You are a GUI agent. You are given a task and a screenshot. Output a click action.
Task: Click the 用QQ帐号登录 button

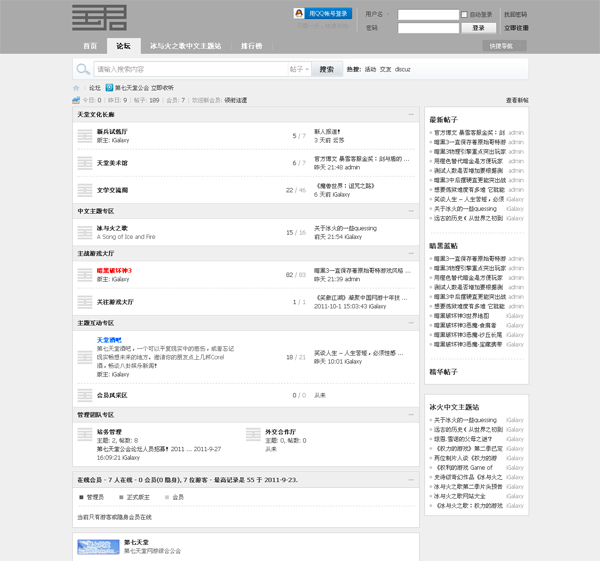(x=323, y=13)
